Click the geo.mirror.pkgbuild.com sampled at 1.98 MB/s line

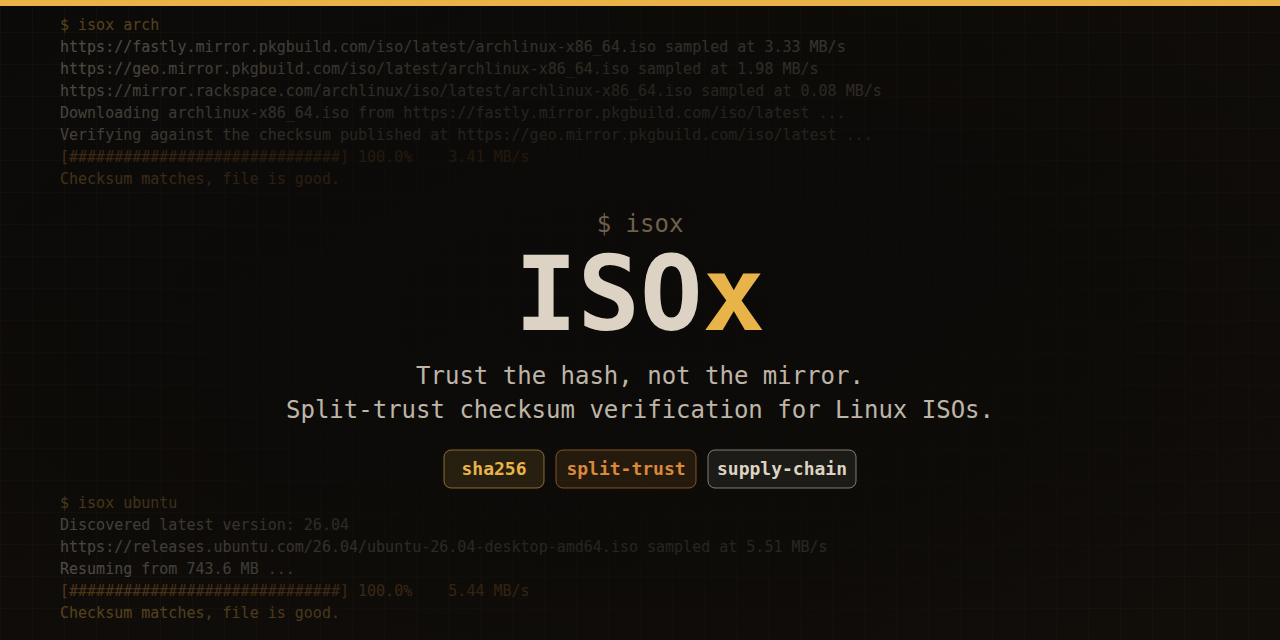[x=439, y=69]
